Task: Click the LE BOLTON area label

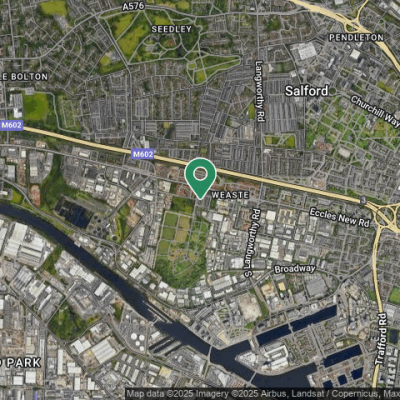Action: click(24, 77)
